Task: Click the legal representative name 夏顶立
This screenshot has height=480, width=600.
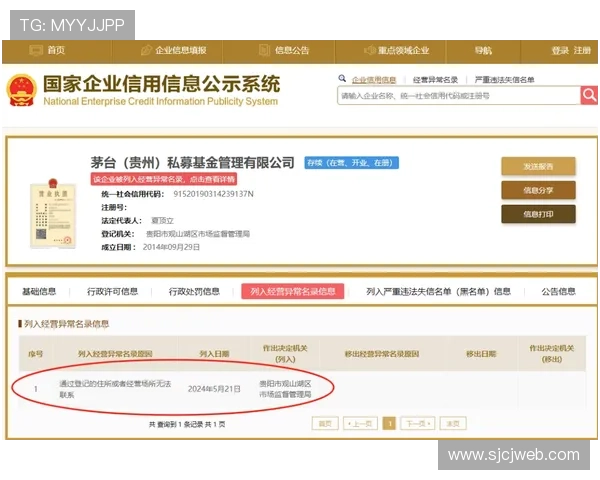Action: tap(163, 220)
